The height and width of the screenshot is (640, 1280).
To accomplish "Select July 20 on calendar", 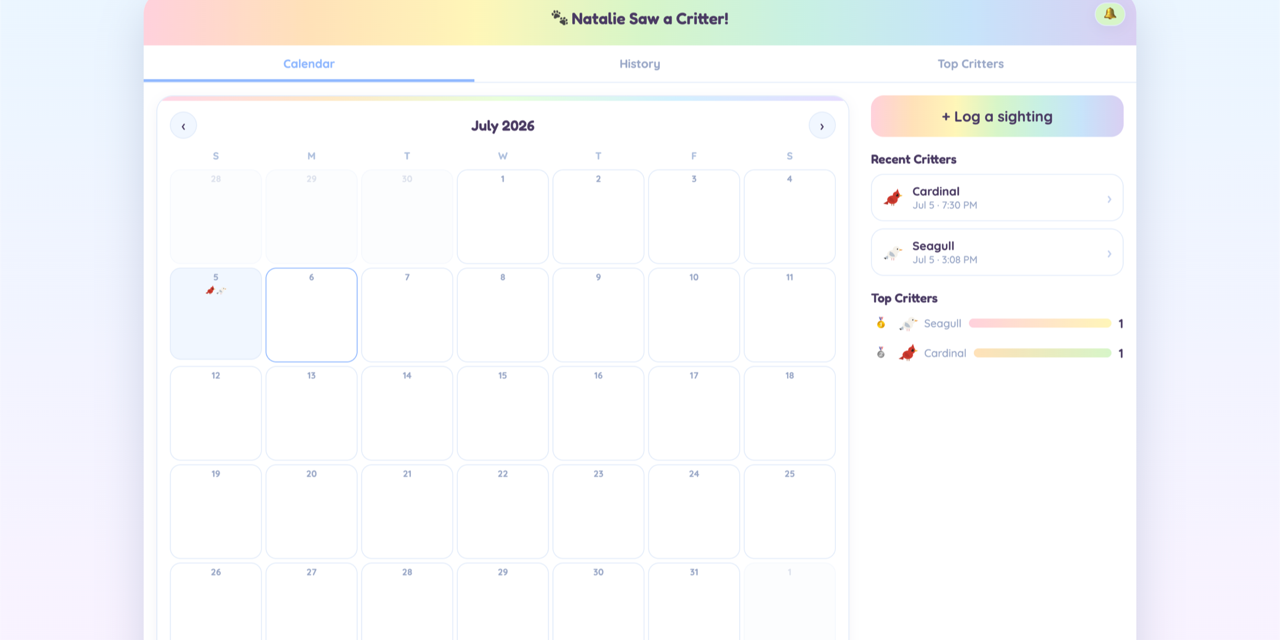I will (x=311, y=511).
